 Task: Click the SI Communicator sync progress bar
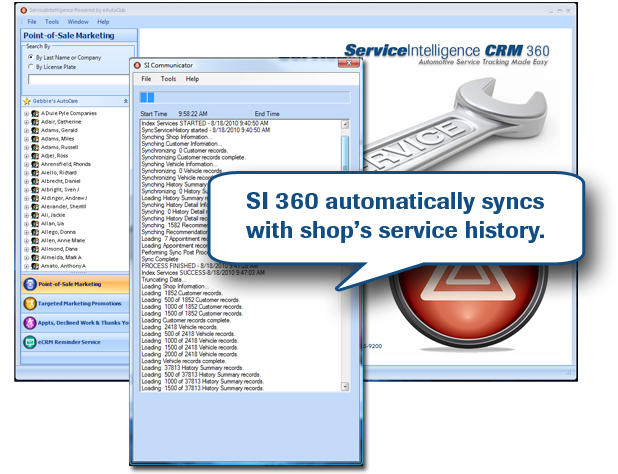point(245,97)
